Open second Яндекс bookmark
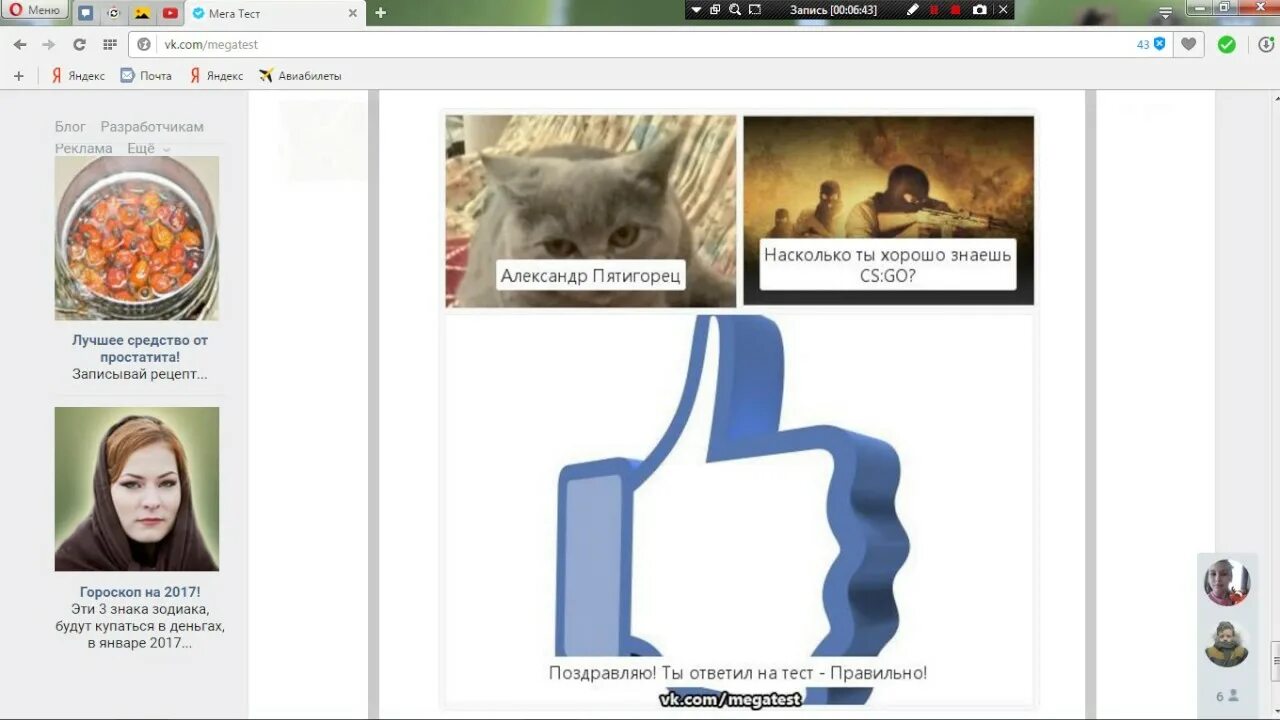Image resolution: width=1280 pixels, height=720 pixels. click(x=216, y=75)
